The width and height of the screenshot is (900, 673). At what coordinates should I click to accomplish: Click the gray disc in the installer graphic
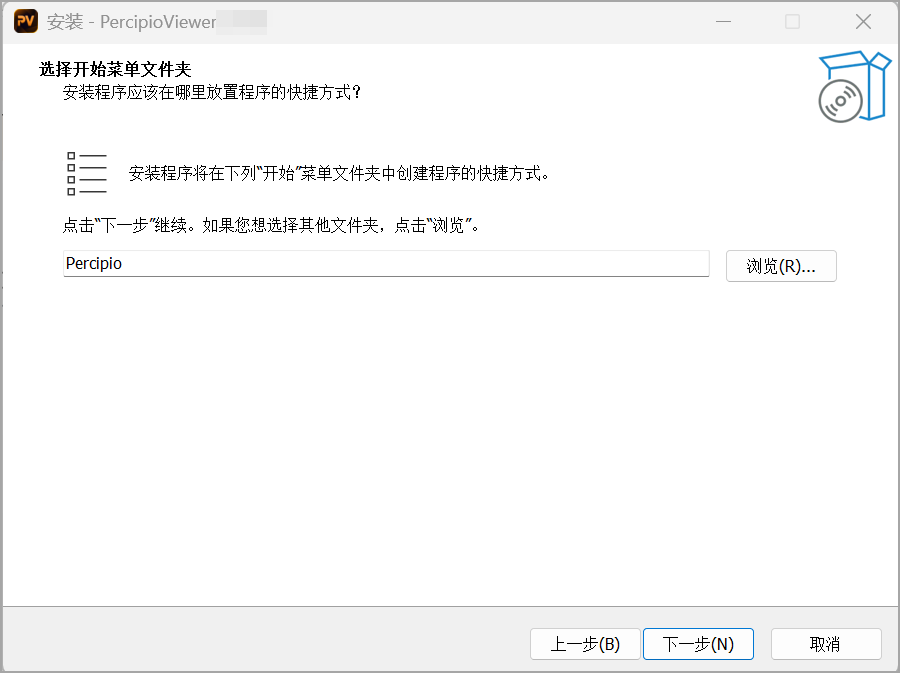(x=840, y=102)
